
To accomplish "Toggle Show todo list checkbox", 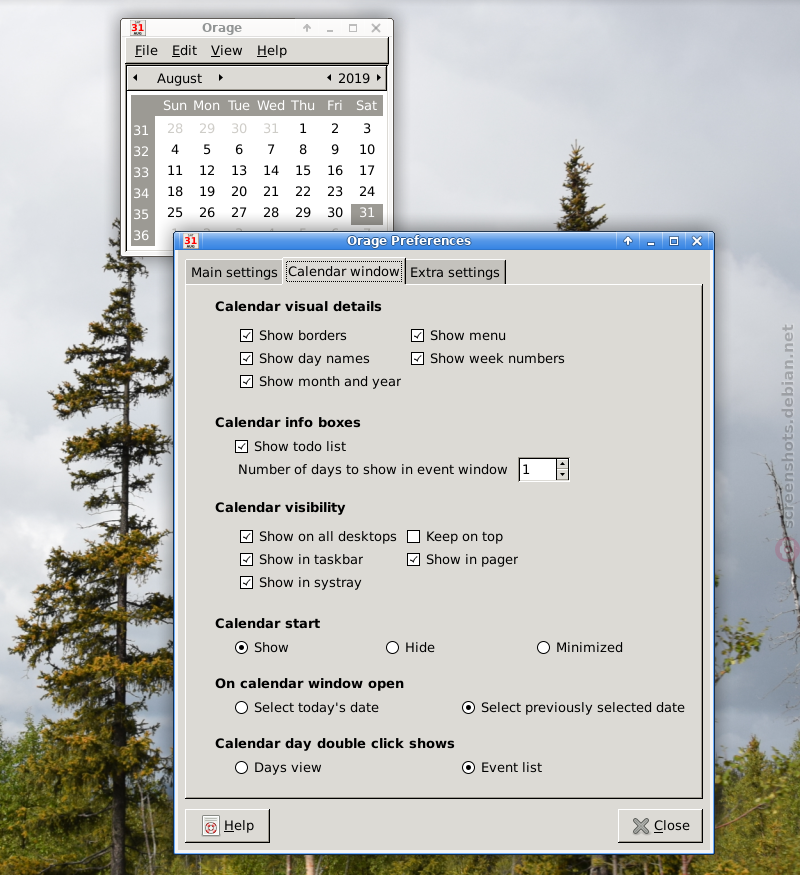I will (242, 446).
